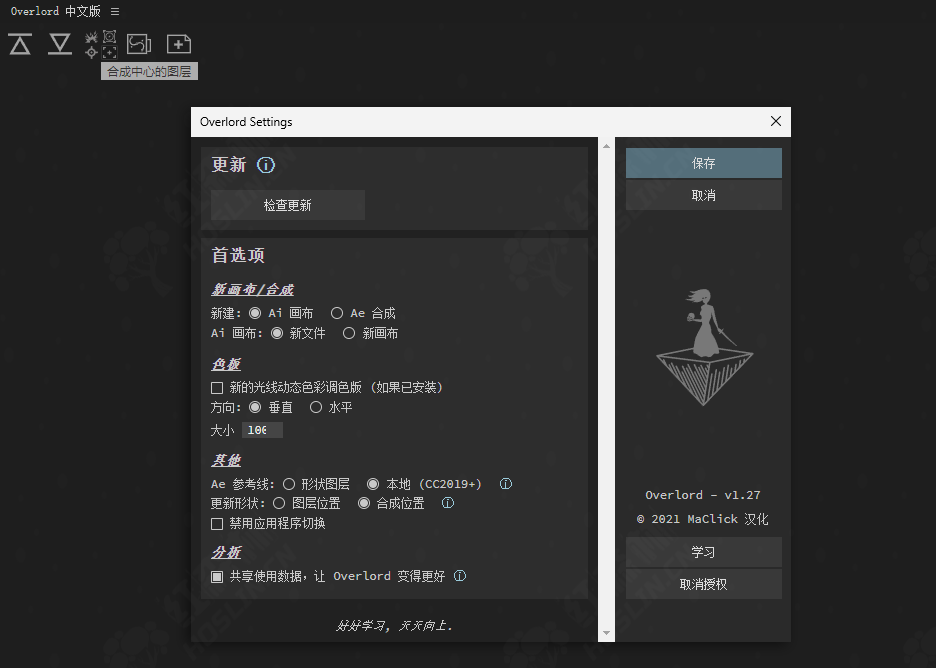Click the 色板 heading

pyautogui.click(x=226, y=364)
